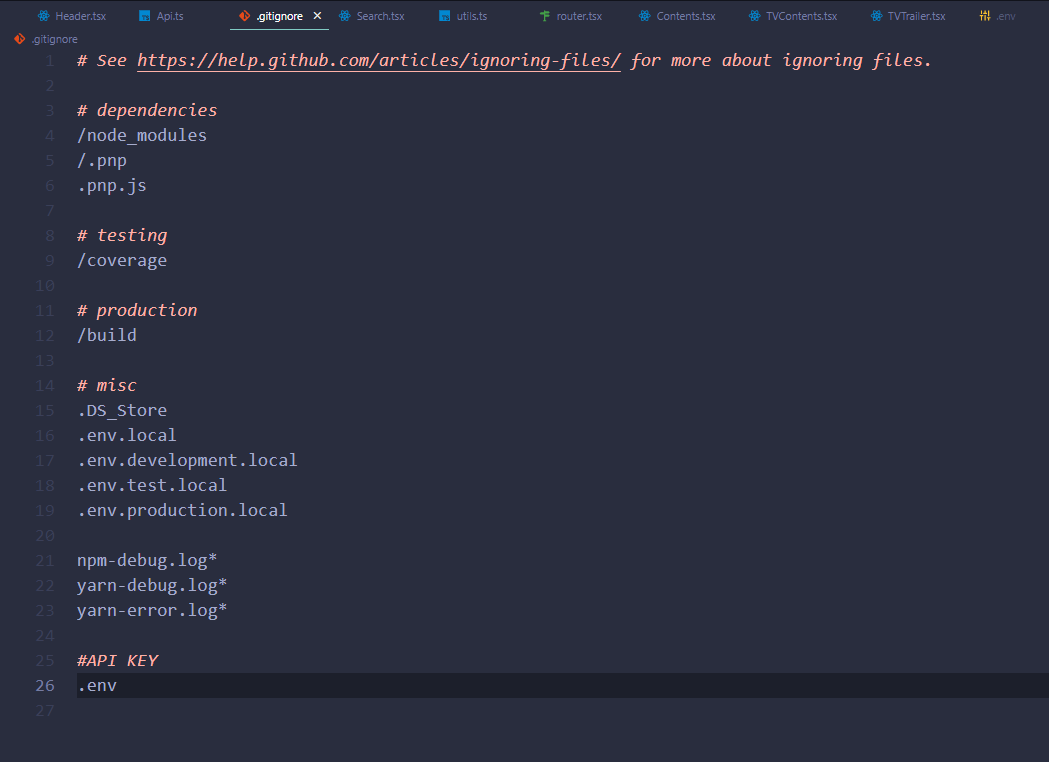Click the '.env.local' line
The height and width of the screenshot is (762, 1049).
(x=126, y=436)
